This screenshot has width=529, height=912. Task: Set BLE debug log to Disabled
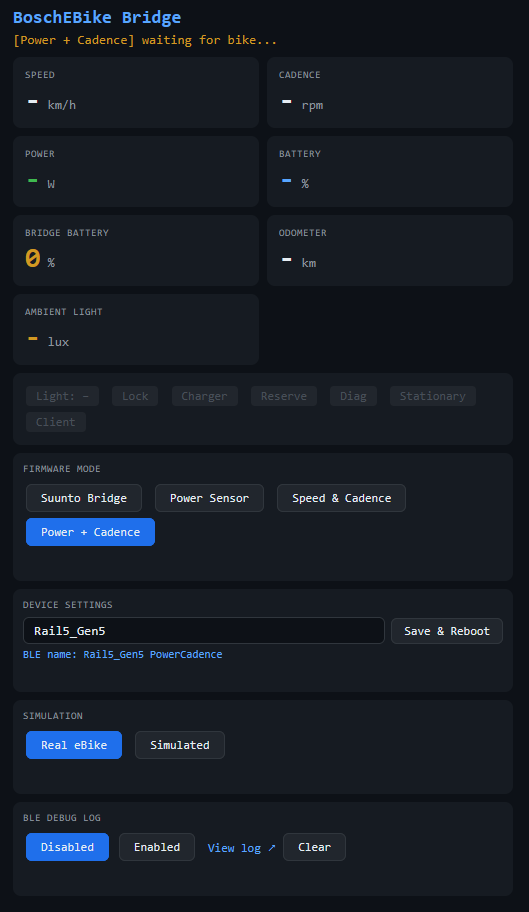pyautogui.click(x=67, y=847)
